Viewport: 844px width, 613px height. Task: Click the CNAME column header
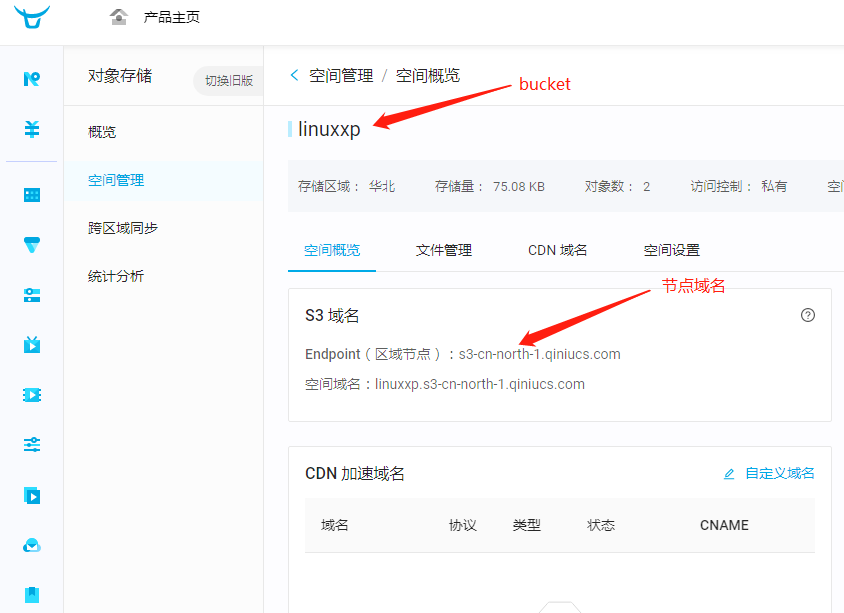(724, 525)
